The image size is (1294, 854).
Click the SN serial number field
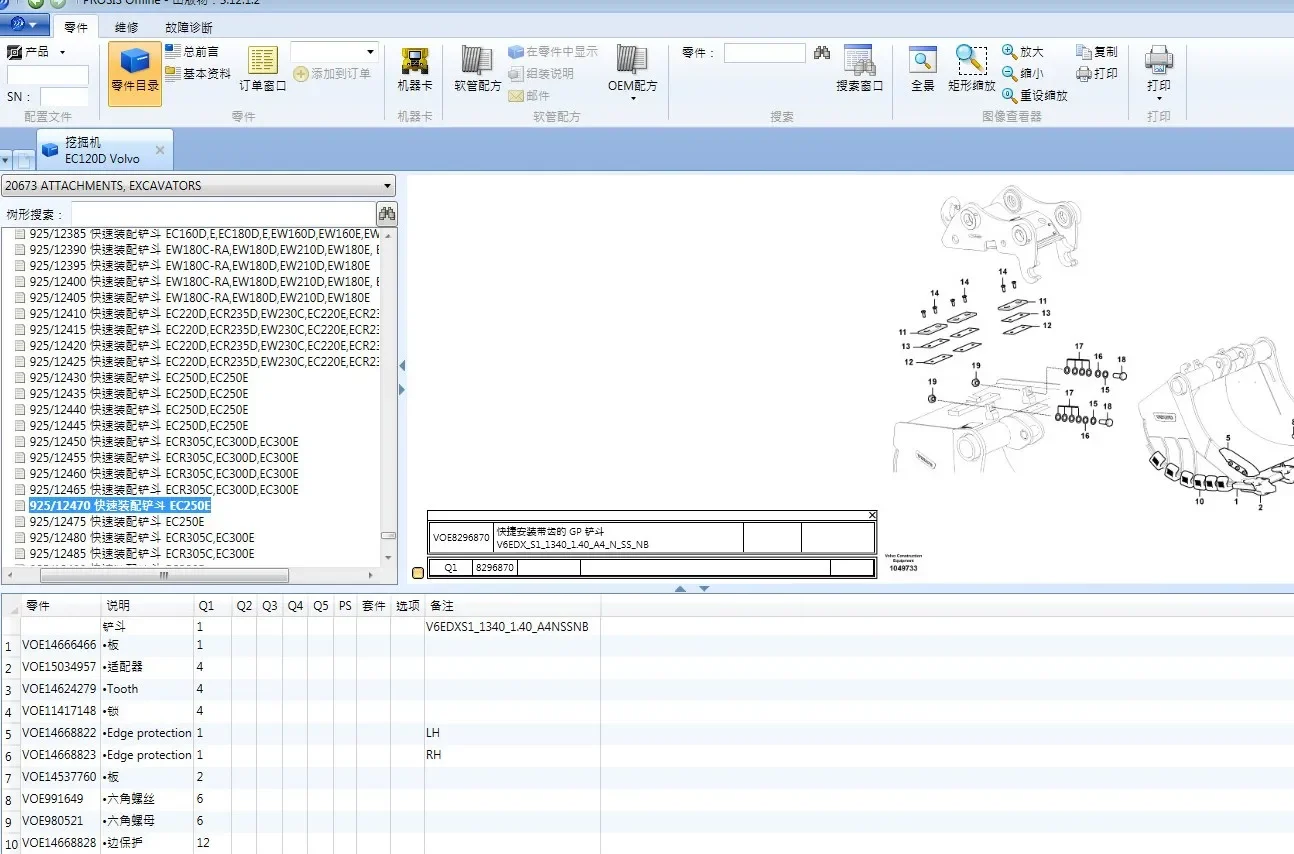click(x=64, y=97)
